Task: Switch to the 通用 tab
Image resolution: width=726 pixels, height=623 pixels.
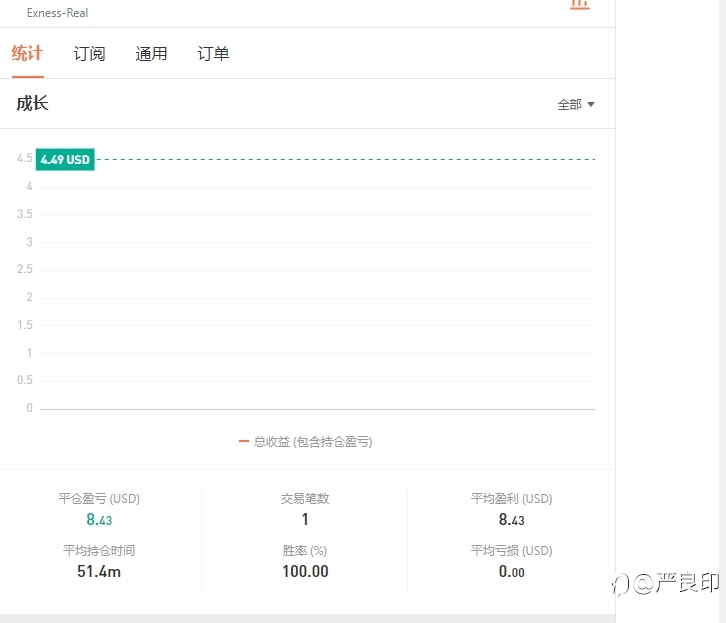Action: (151, 54)
